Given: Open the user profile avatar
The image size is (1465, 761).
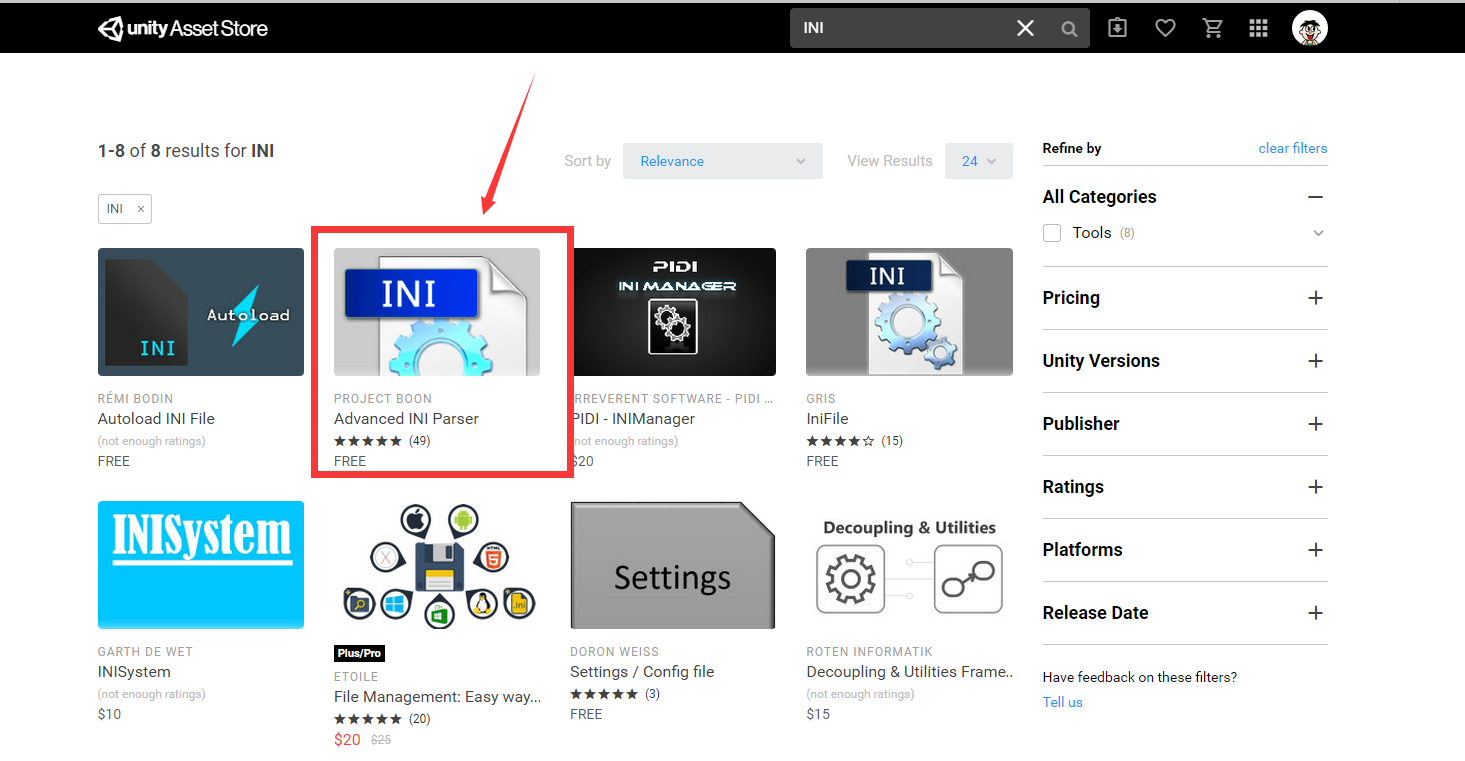Looking at the screenshot, I should (x=1309, y=28).
